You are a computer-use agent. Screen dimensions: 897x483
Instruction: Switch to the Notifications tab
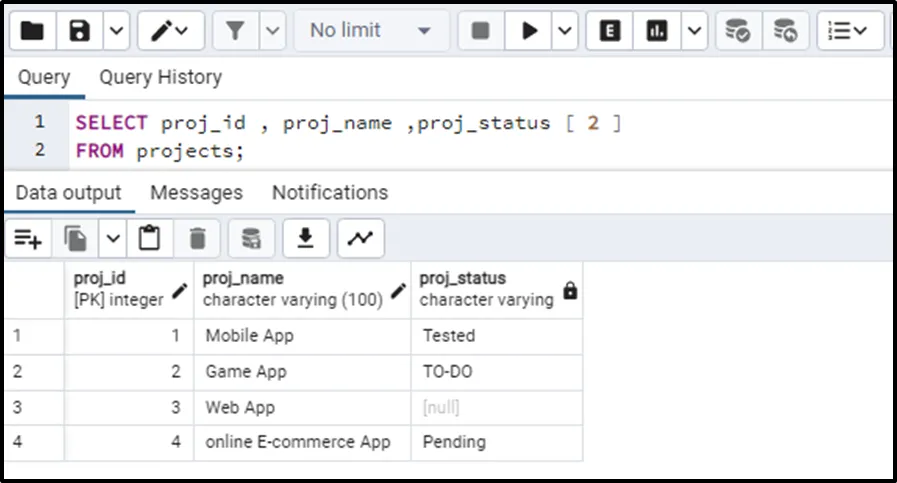(x=330, y=192)
